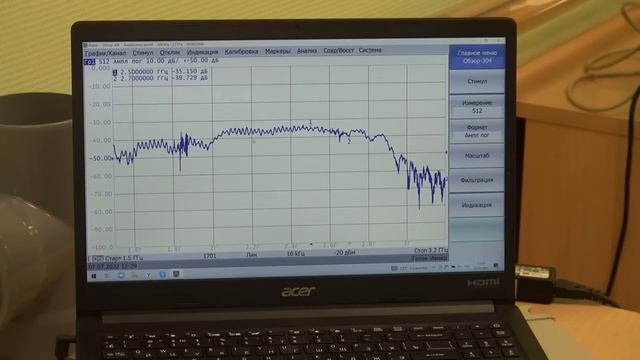Open the notification center icon in taskbar

[x=496, y=266]
